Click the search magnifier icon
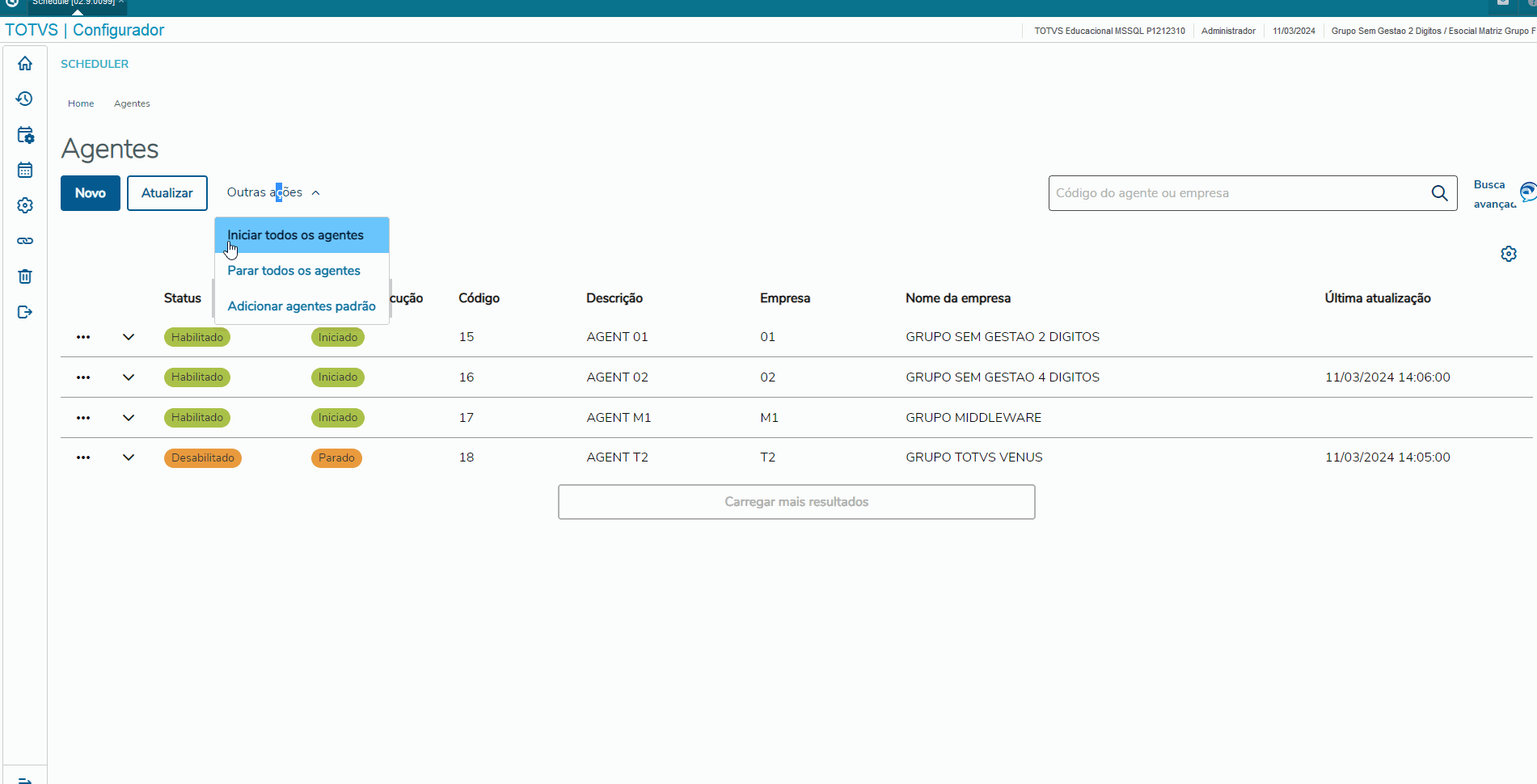 pyautogui.click(x=1439, y=193)
